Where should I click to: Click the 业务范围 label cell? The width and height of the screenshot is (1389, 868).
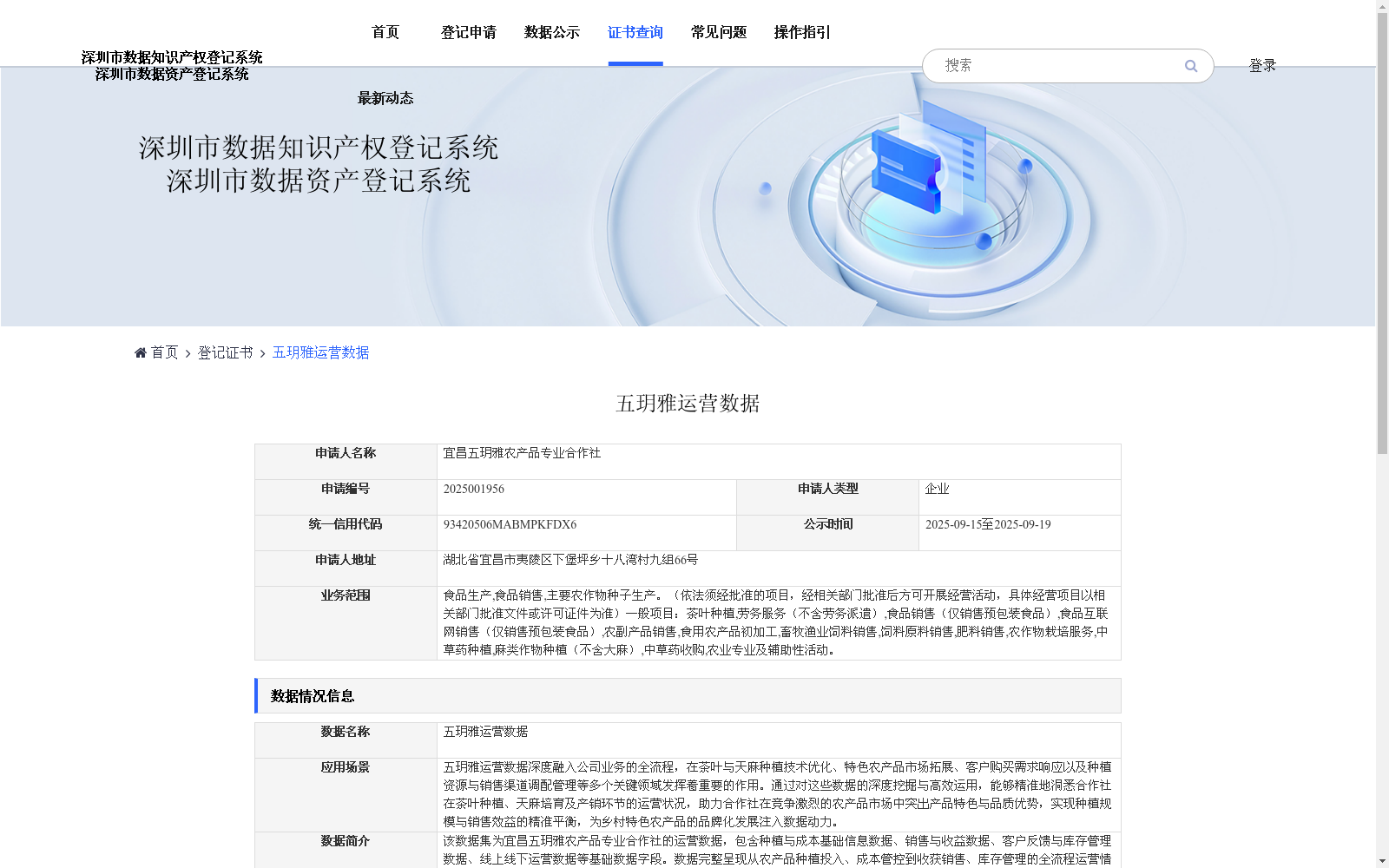coord(346,623)
